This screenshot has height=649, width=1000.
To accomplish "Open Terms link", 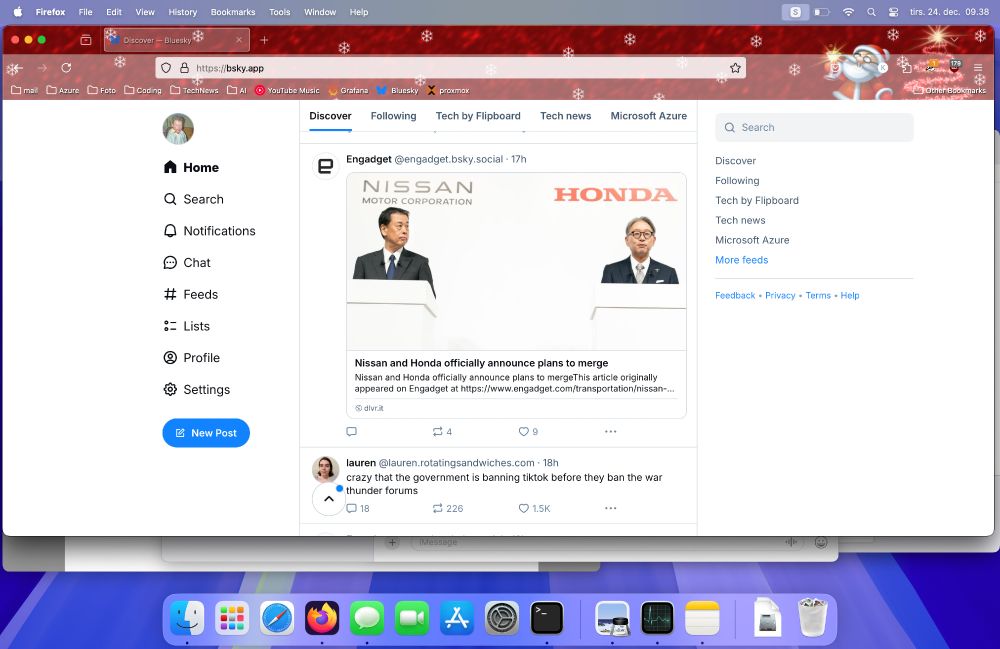I will pyautogui.click(x=818, y=295).
